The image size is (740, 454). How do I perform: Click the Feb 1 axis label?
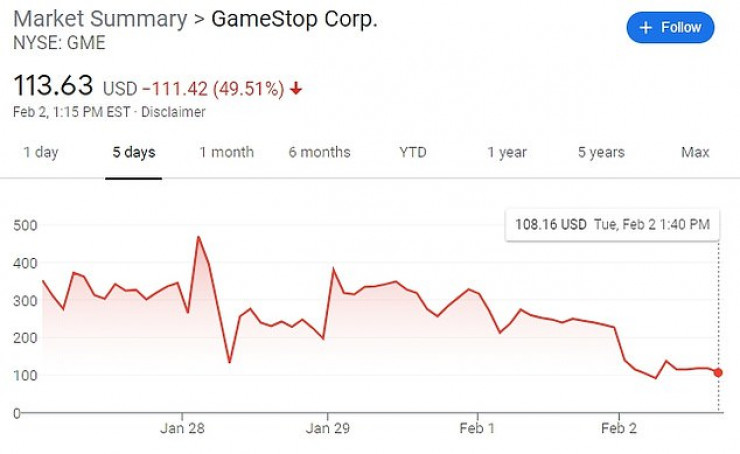(x=477, y=429)
